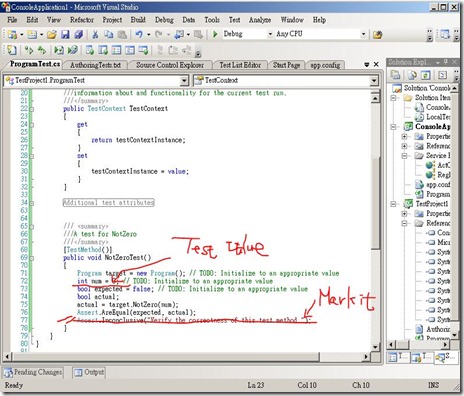Expand Additional test attributes region at line 34
Viewport: 464px width, 396px height.
tap(32, 203)
